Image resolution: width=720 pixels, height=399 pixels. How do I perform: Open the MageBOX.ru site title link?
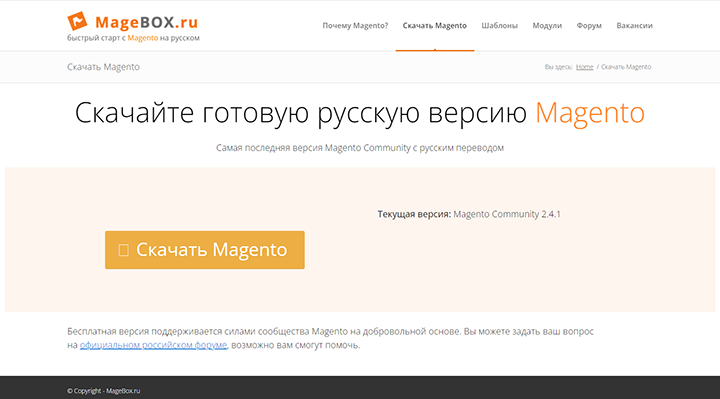[x=146, y=22]
